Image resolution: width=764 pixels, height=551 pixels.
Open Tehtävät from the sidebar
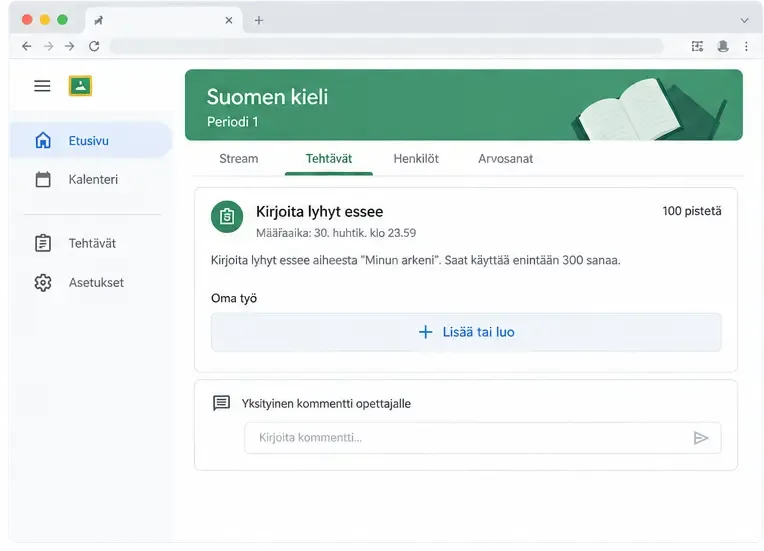(x=91, y=243)
